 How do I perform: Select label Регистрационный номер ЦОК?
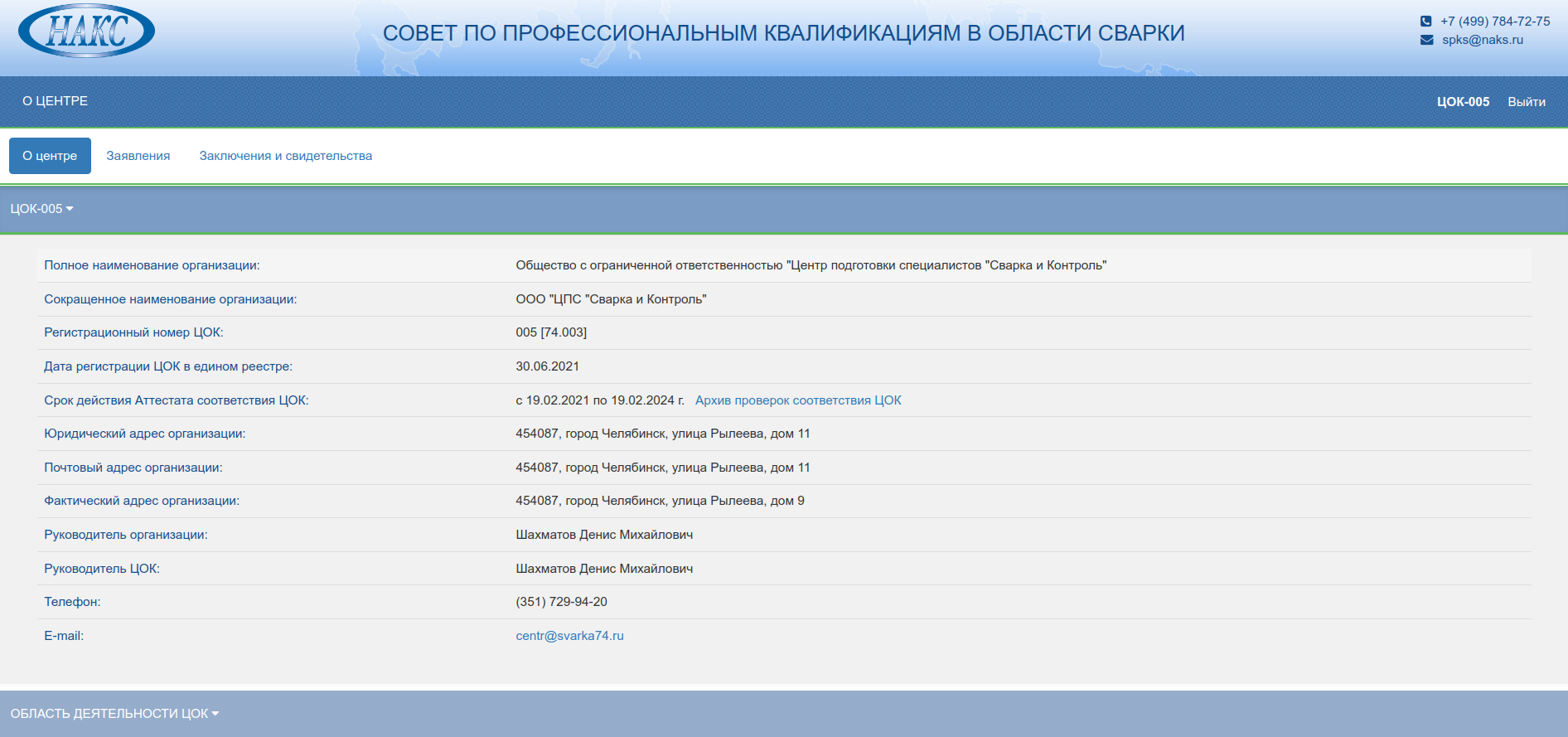tap(133, 332)
